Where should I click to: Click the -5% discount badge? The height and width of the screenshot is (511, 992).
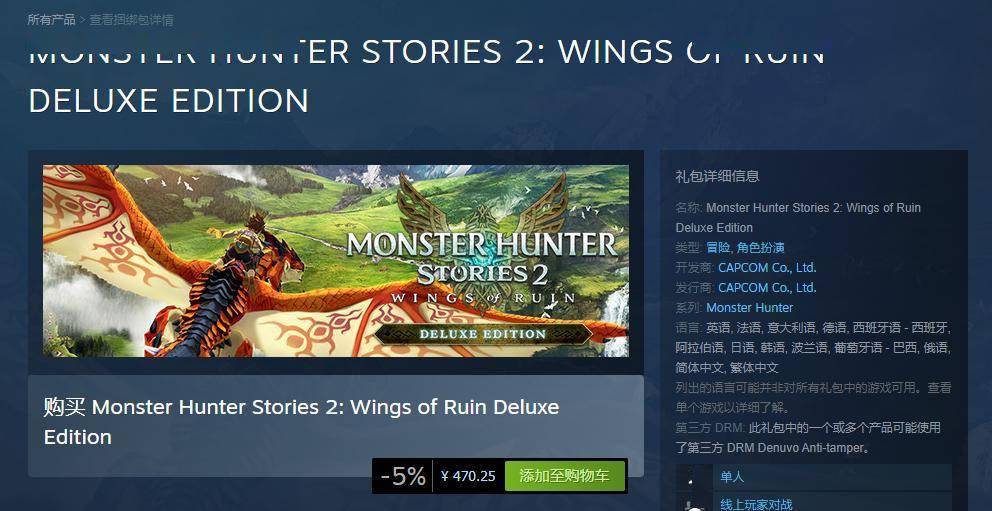[403, 476]
